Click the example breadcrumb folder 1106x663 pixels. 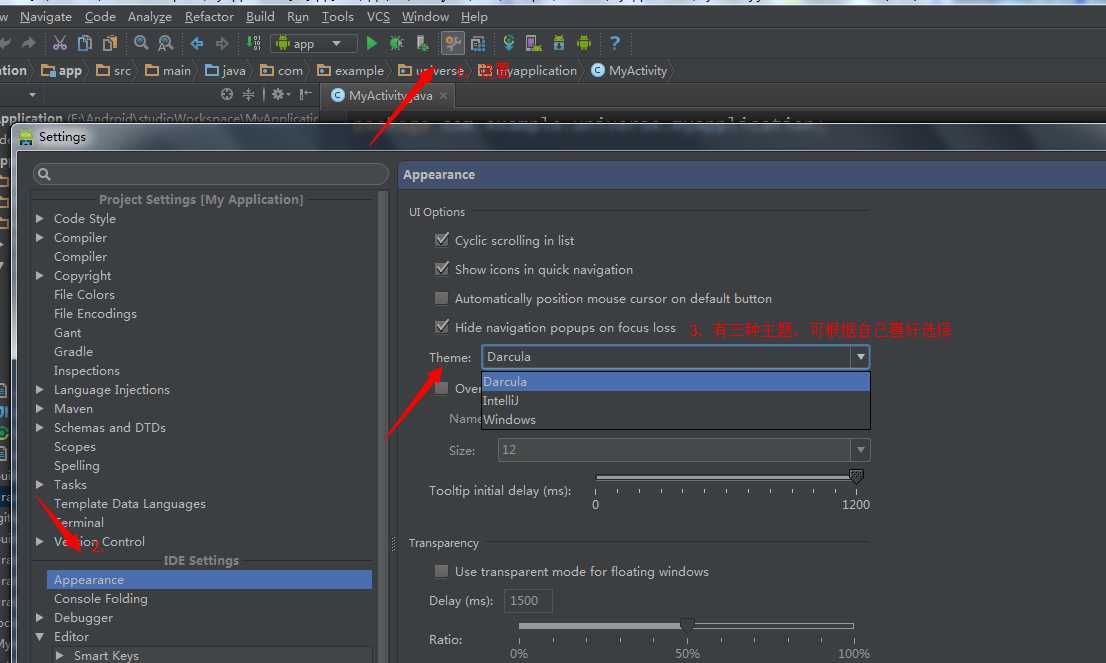(351, 71)
